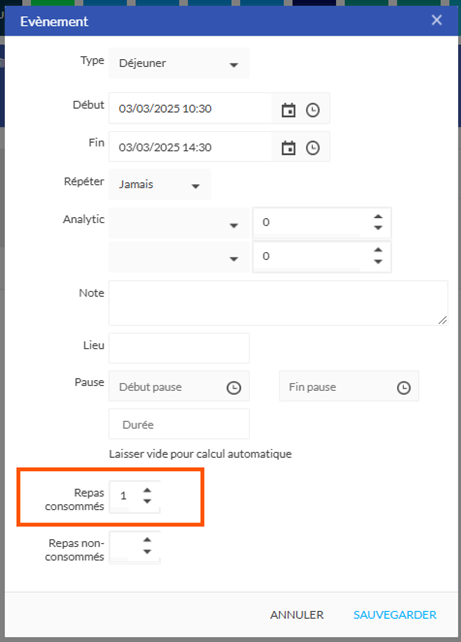Close the Evènement dialog with X
The width and height of the screenshot is (461, 642).
pyautogui.click(x=436, y=20)
